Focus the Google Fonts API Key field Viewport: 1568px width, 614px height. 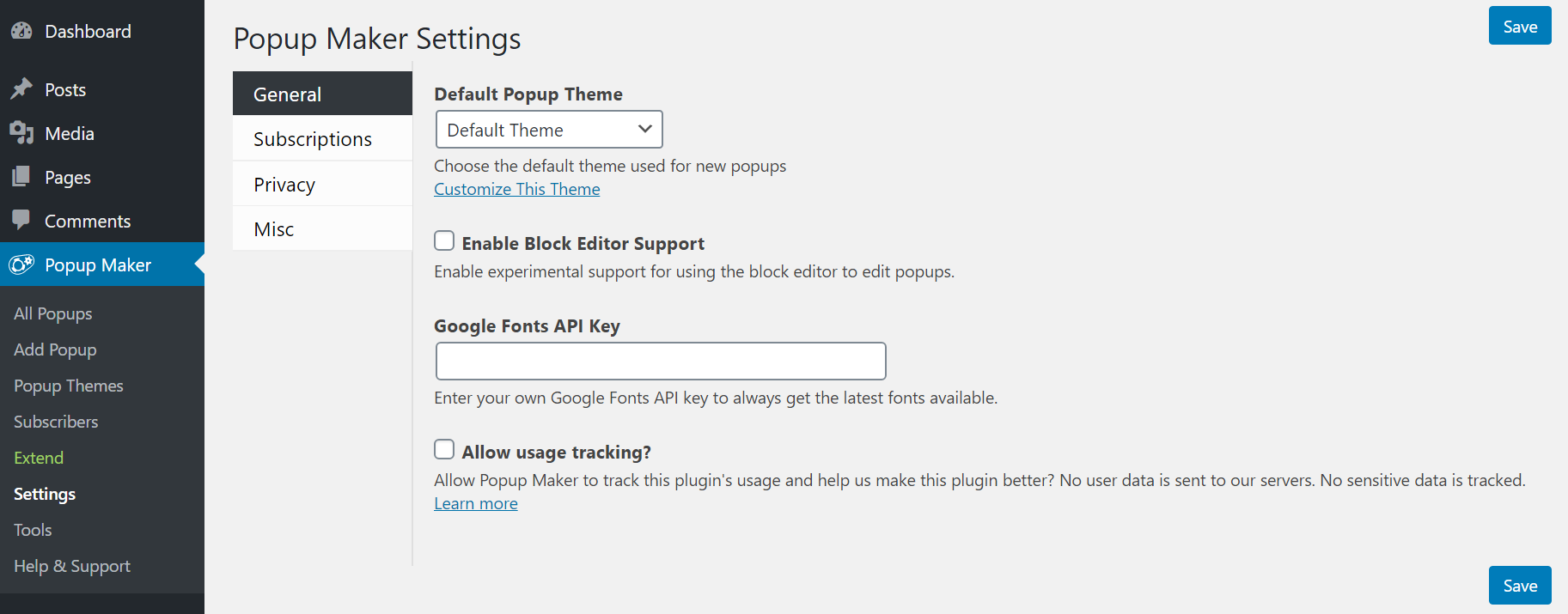click(x=661, y=361)
